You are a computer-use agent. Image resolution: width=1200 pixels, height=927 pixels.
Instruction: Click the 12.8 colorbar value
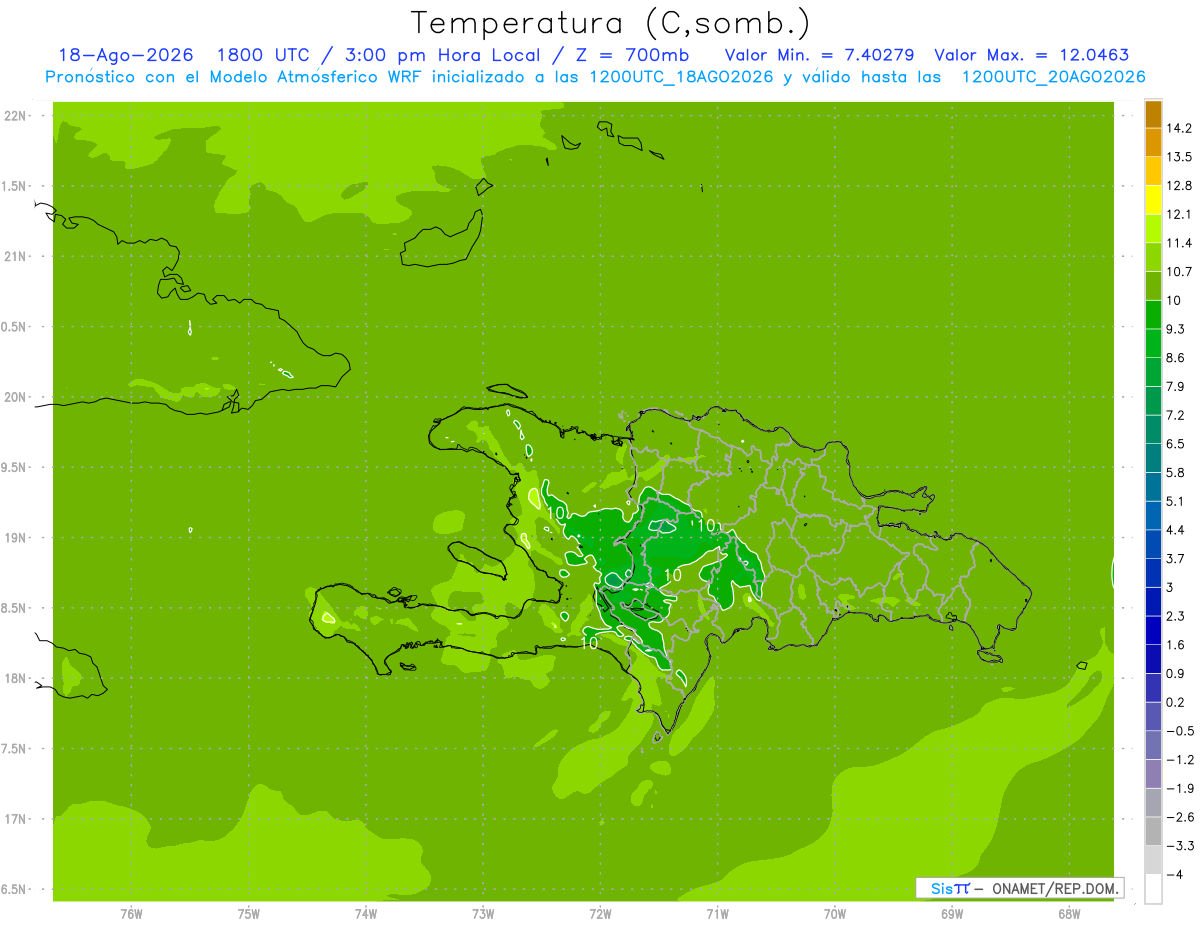pos(1180,186)
